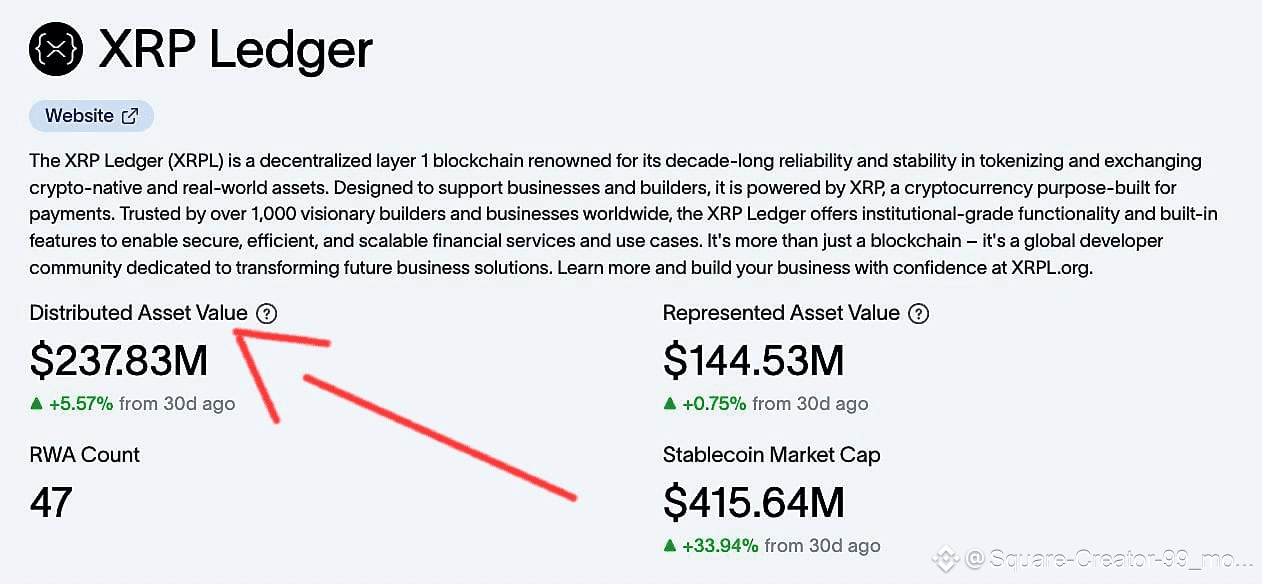Screen dimensions: 1262x584
Task: Click the external link icon beside Website
Action: pyautogui.click(x=130, y=116)
